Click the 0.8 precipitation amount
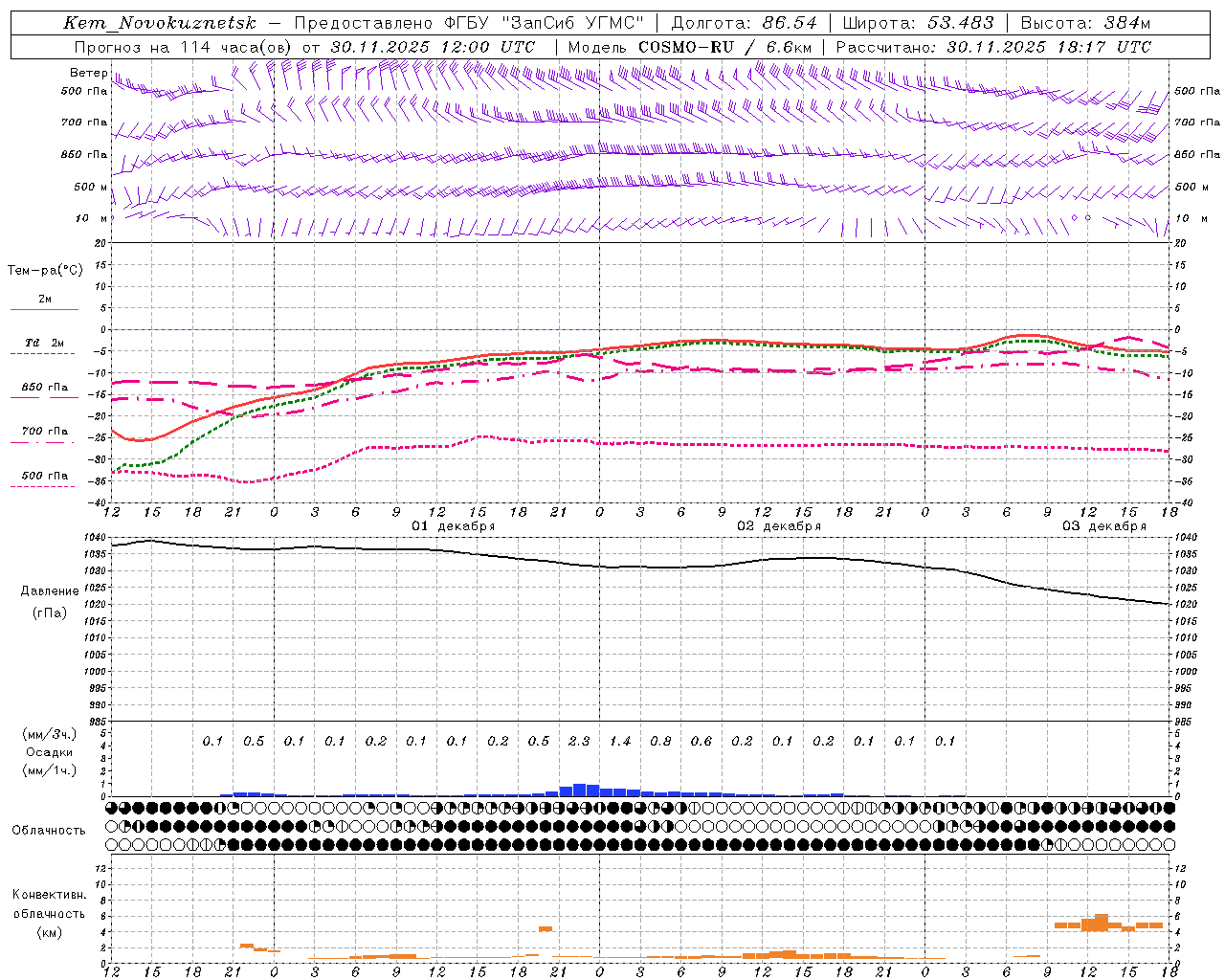The height and width of the screenshot is (980, 1225). [660, 742]
